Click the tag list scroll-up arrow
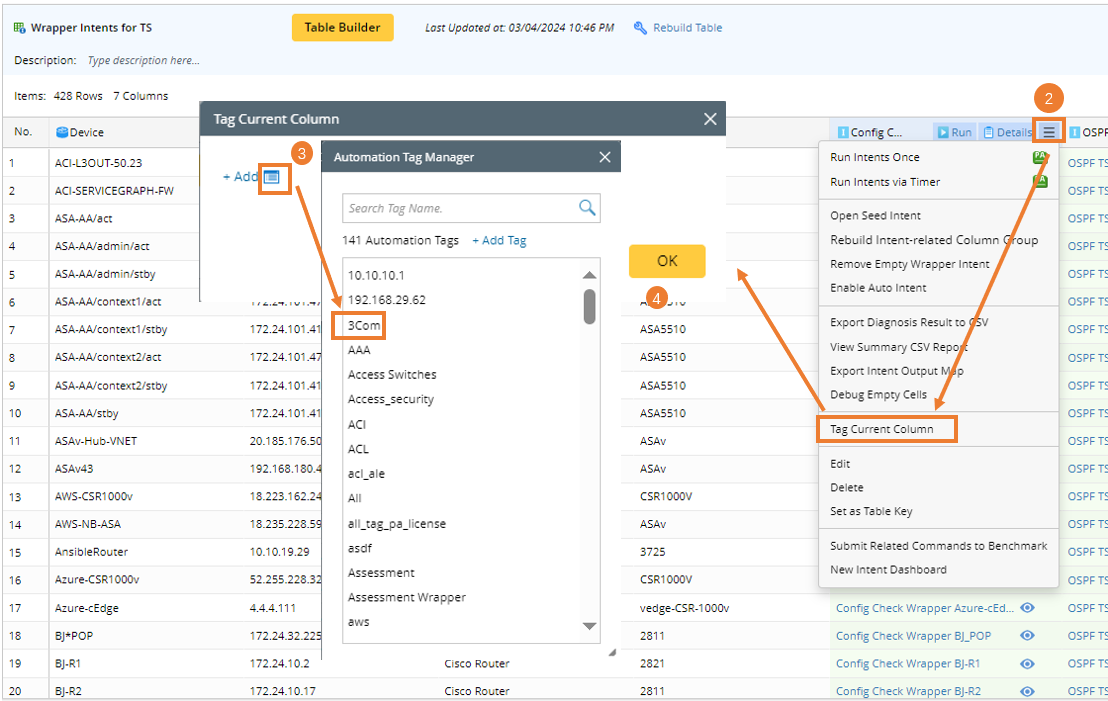 point(589,275)
